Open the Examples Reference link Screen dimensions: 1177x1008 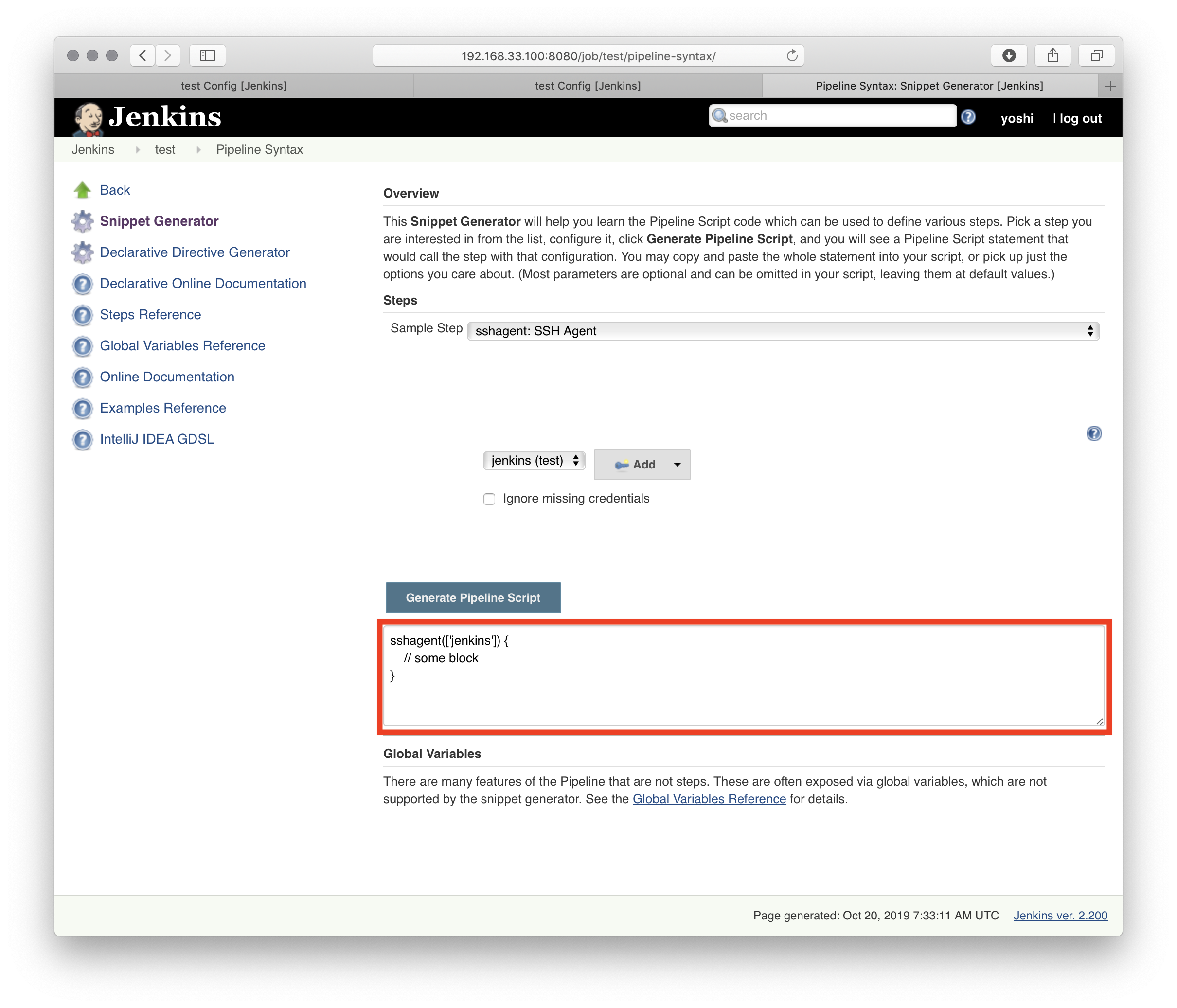click(163, 409)
